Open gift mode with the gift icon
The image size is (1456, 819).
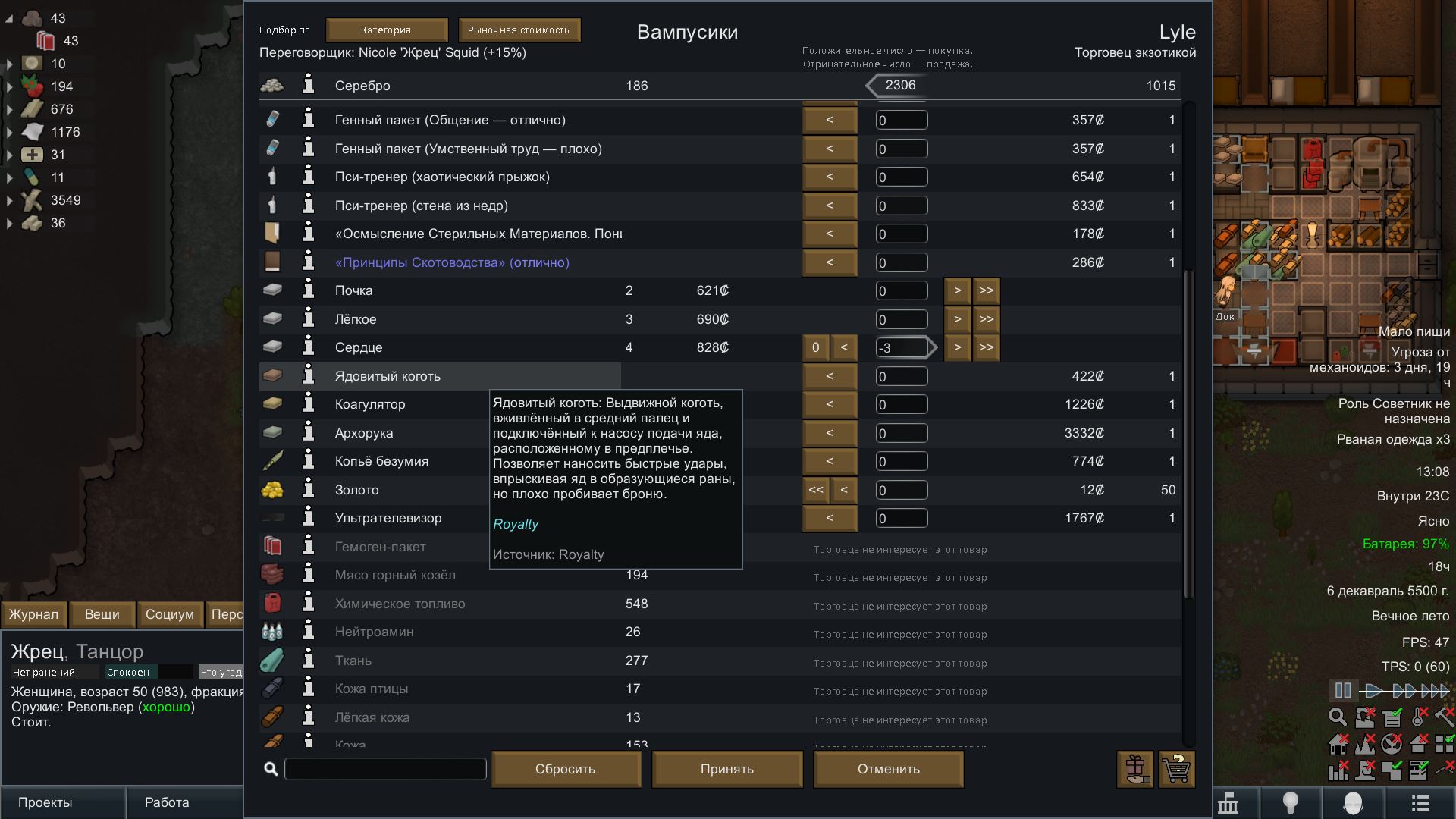1135,769
